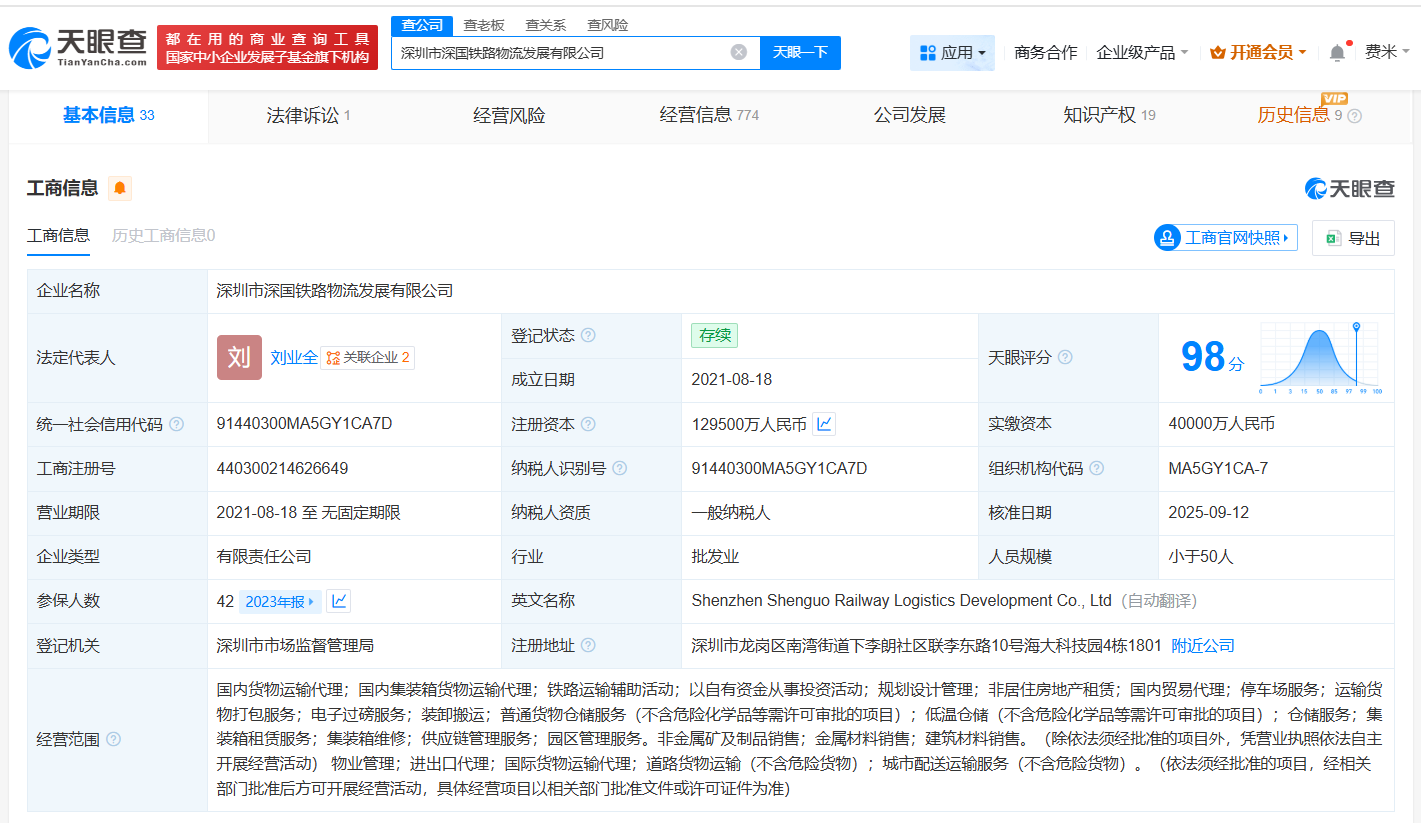Clear the search box using the x icon

738,52
